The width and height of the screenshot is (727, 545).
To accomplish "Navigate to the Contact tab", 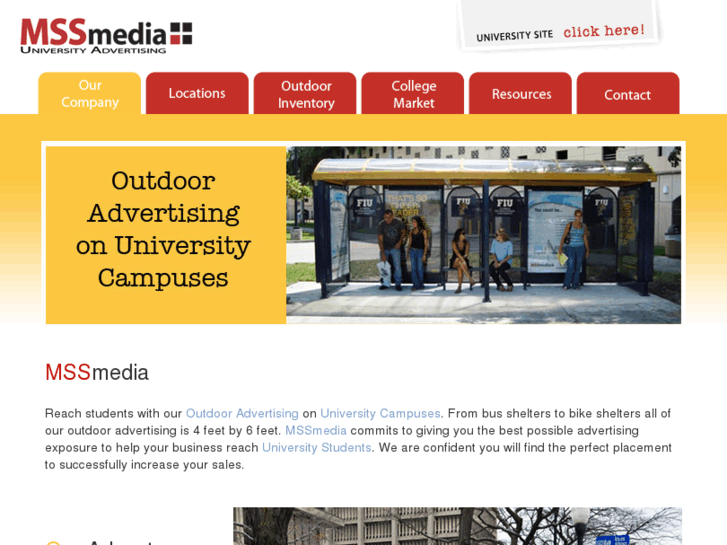I will 628,93.
